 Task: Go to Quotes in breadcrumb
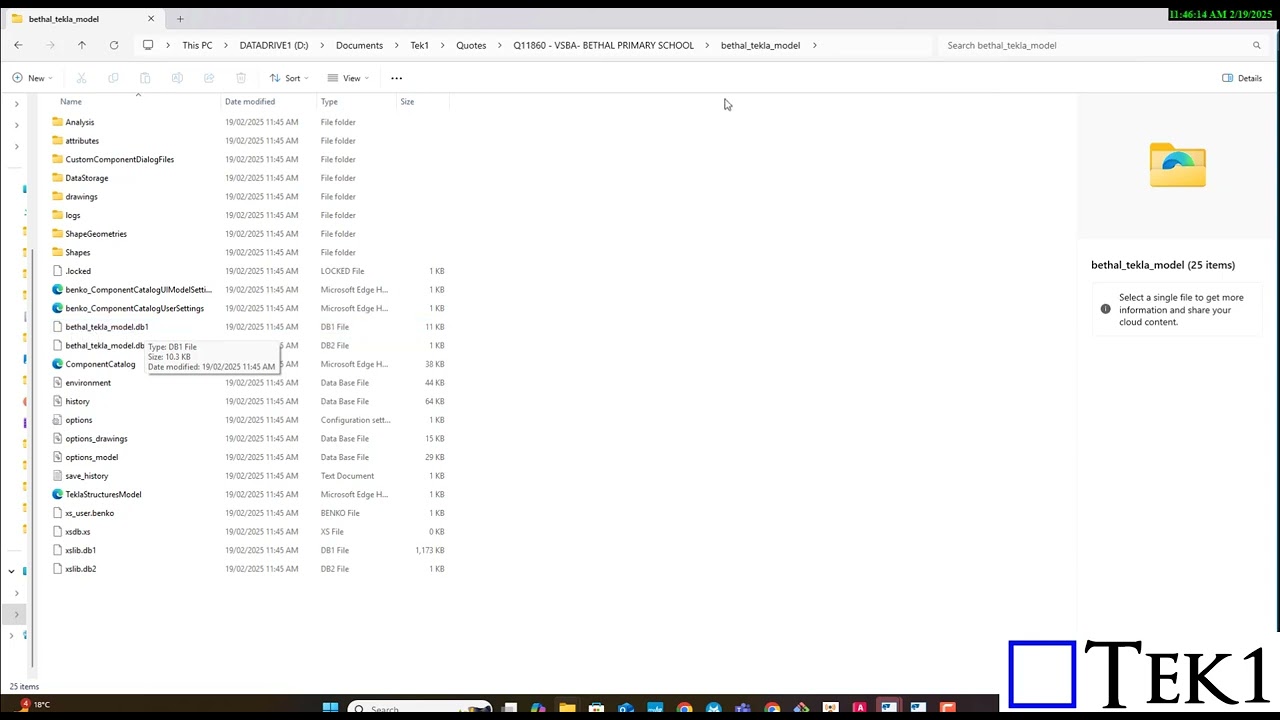[471, 45]
